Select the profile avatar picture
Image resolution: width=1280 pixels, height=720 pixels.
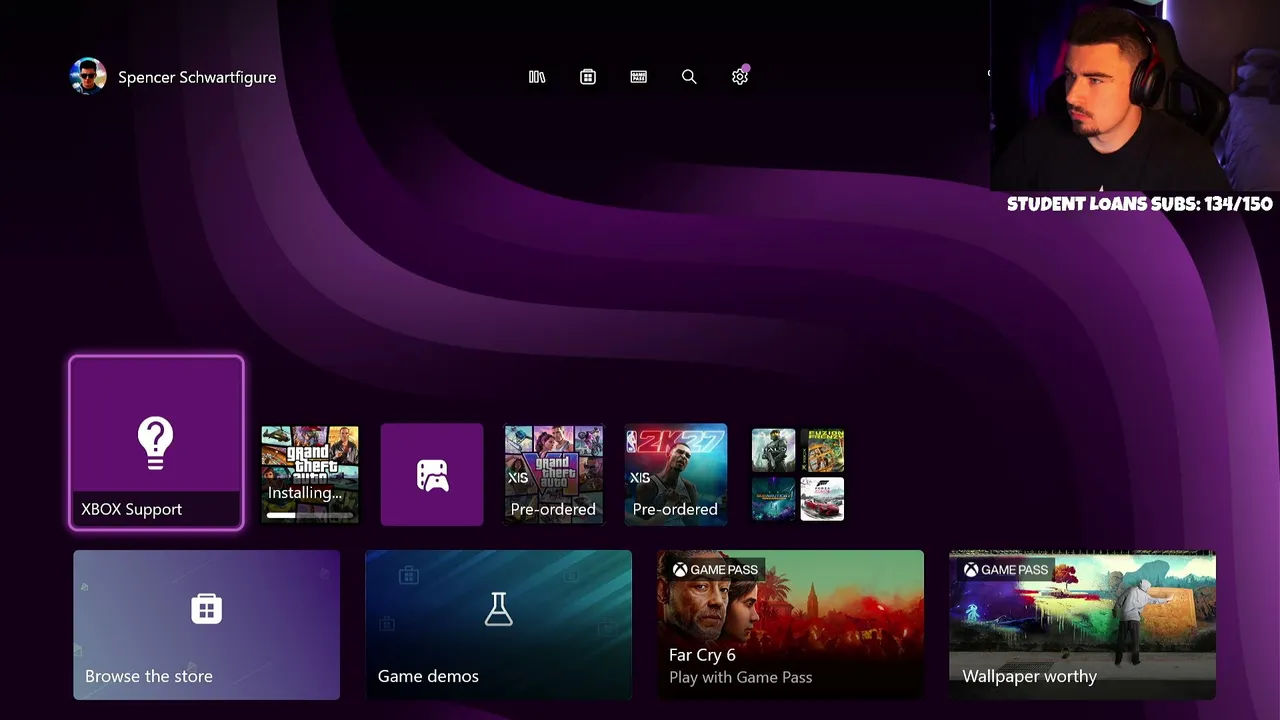(x=88, y=77)
